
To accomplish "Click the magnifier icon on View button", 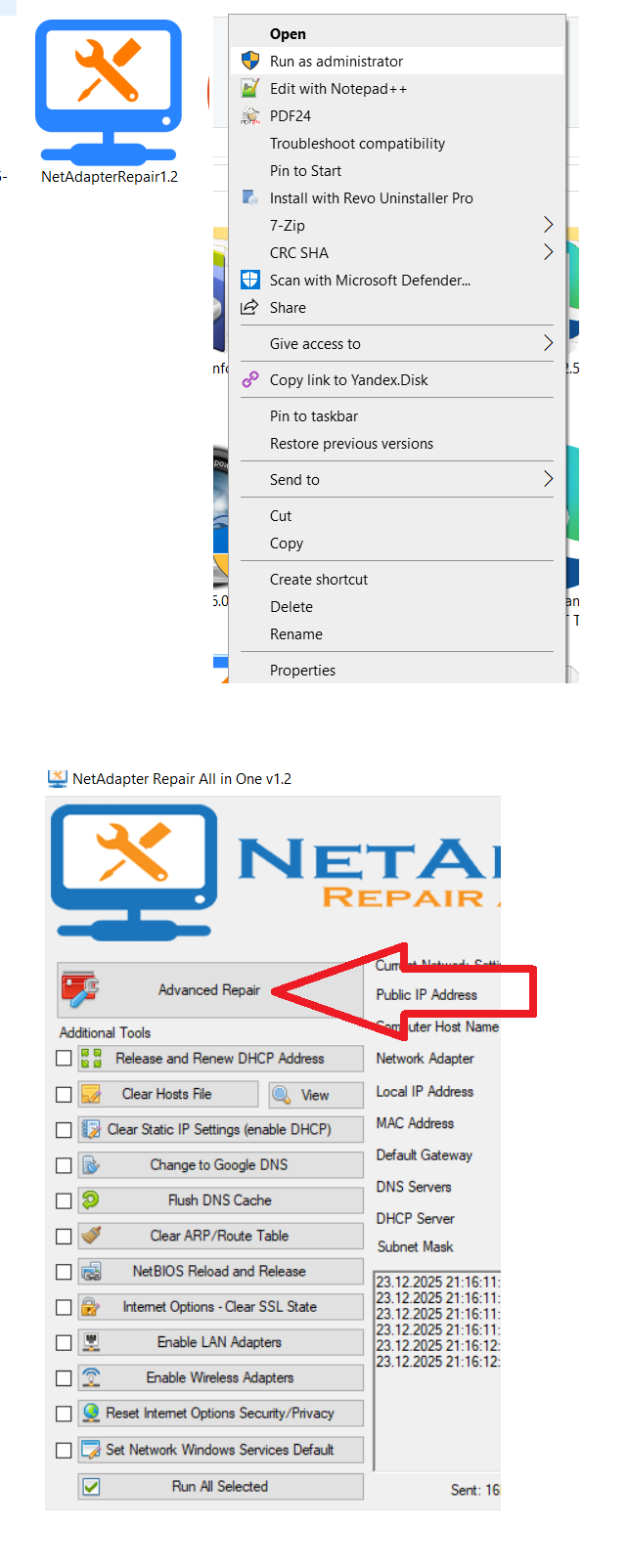I will click(282, 1095).
